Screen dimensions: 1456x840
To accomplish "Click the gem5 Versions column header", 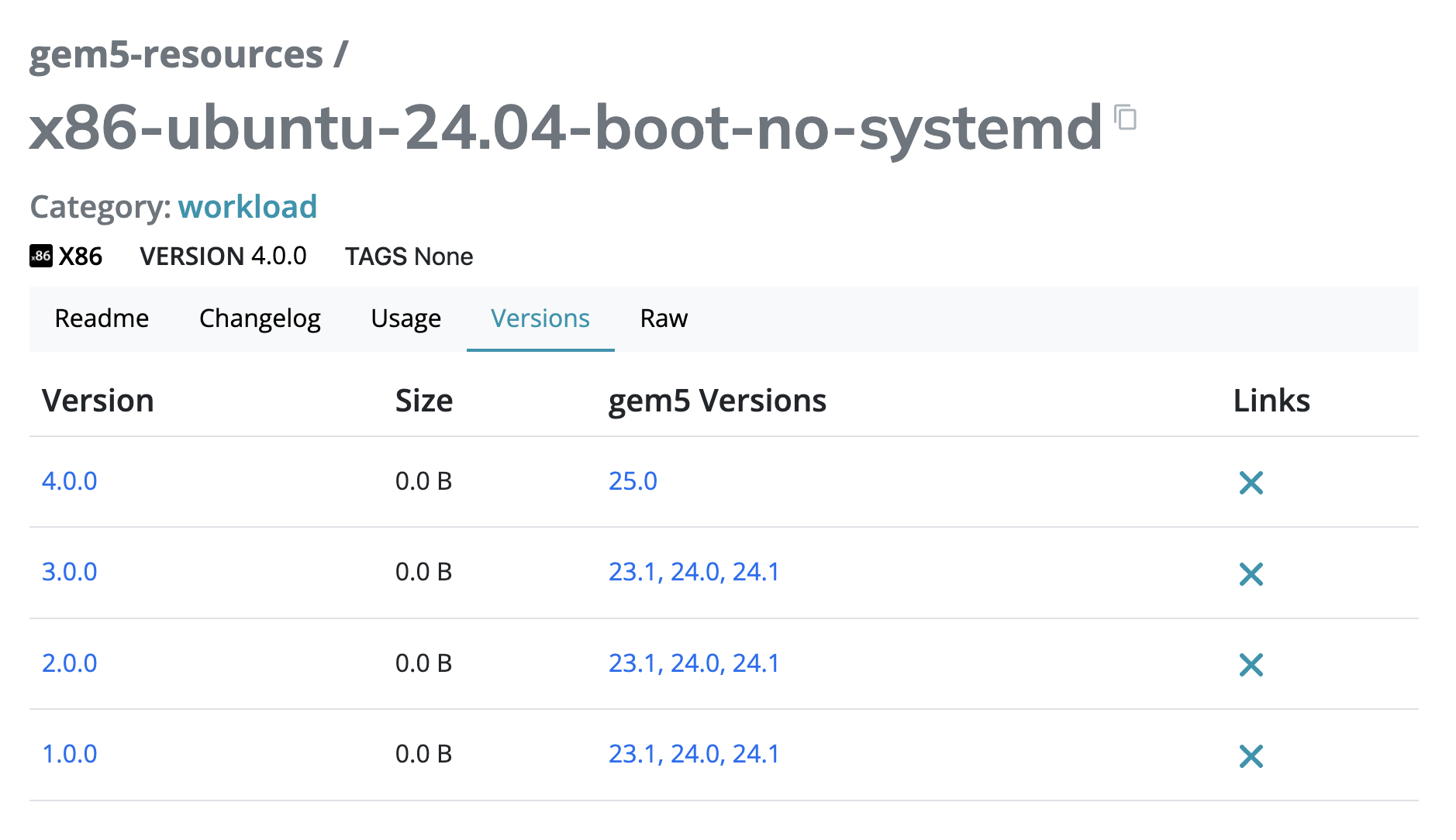I will click(717, 401).
